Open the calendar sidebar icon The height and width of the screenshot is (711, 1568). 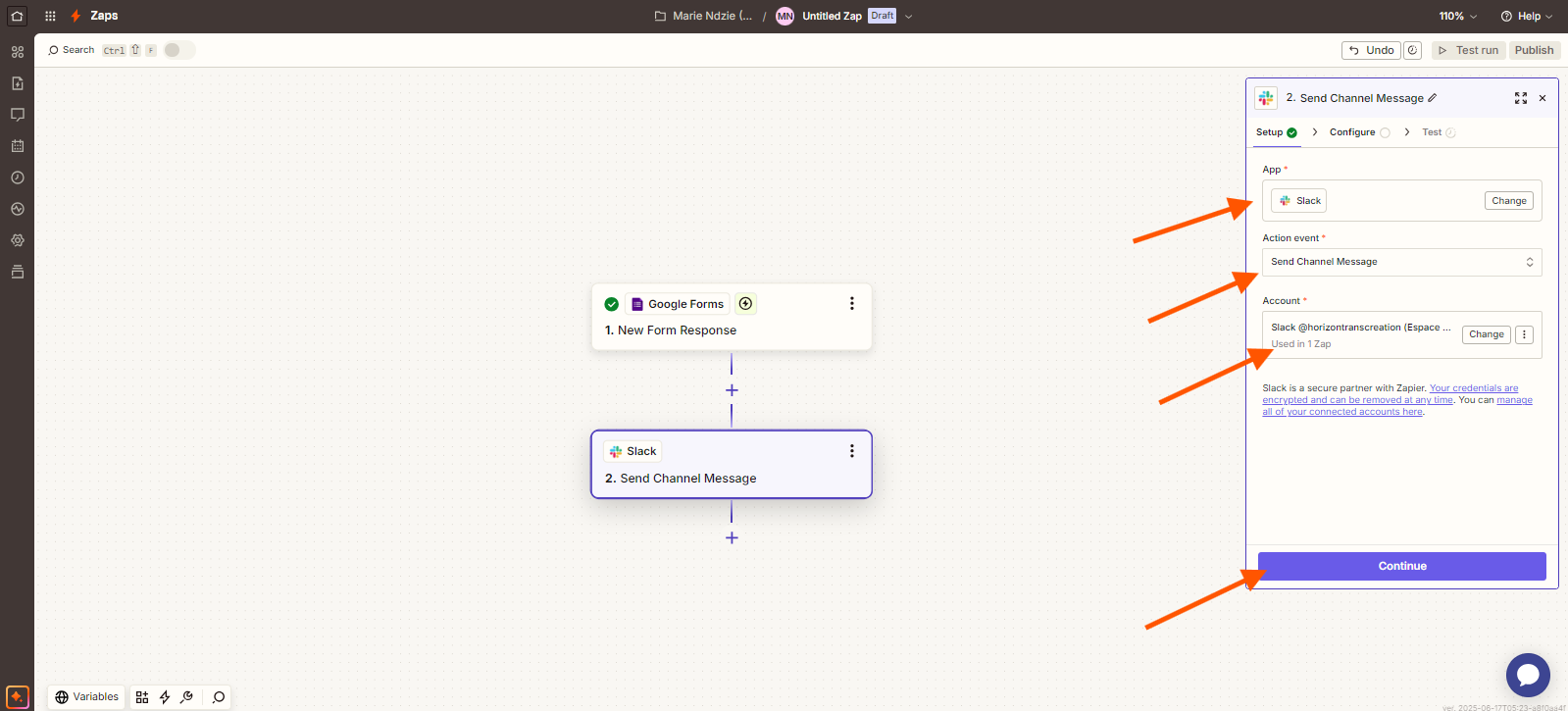tap(17, 146)
